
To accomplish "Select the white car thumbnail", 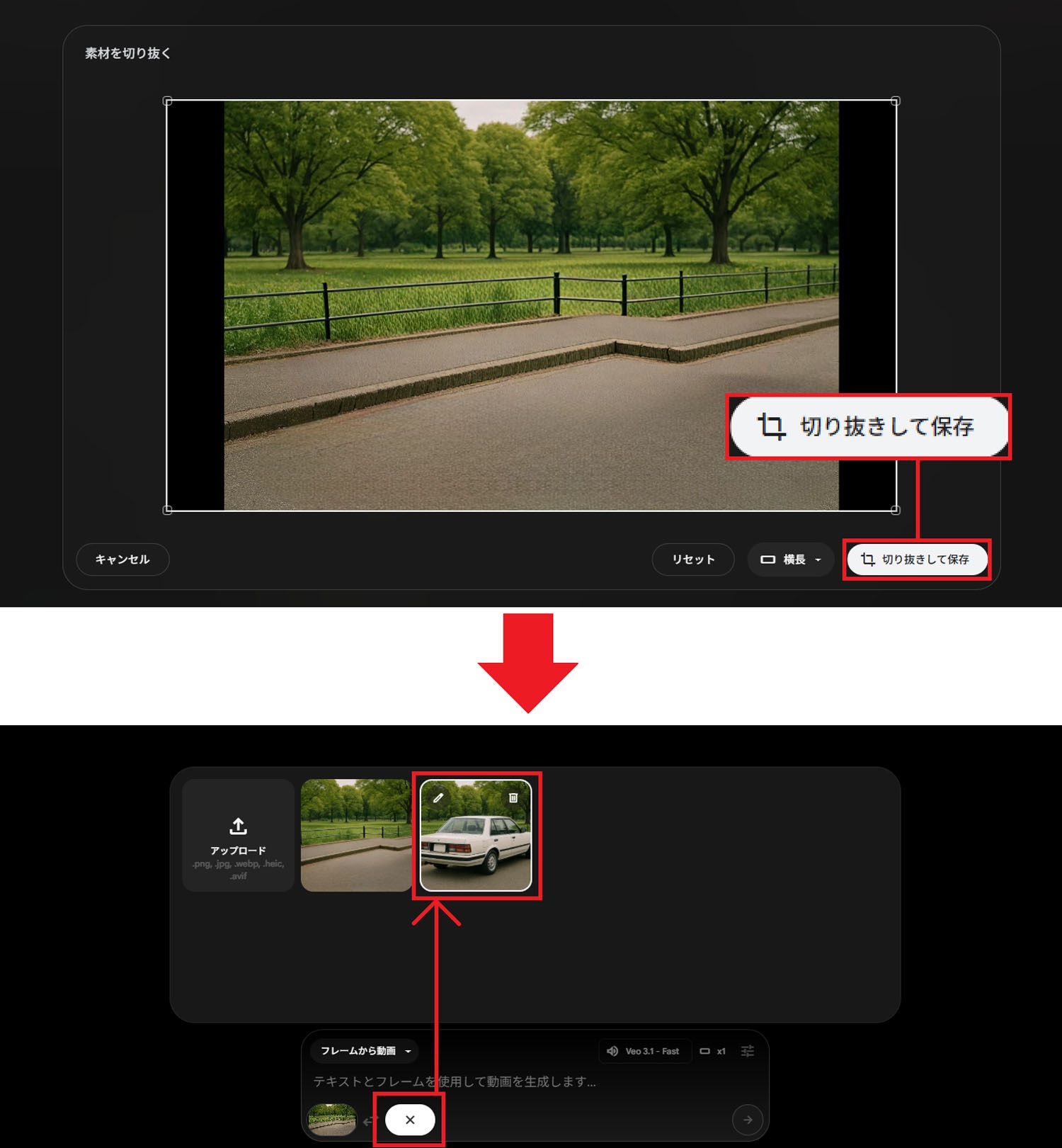I will tap(476, 836).
